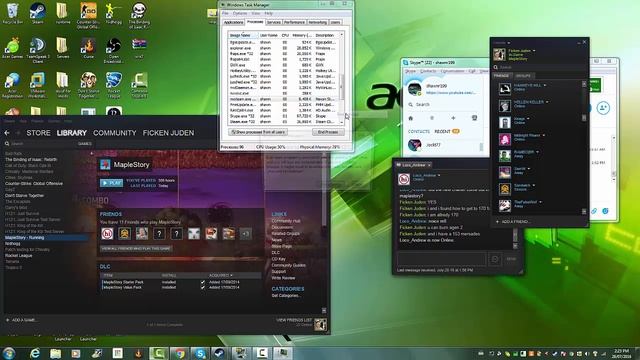Go back with Steam's back arrow
The height and width of the screenshot is (360, 640).
tap(7, 133)
